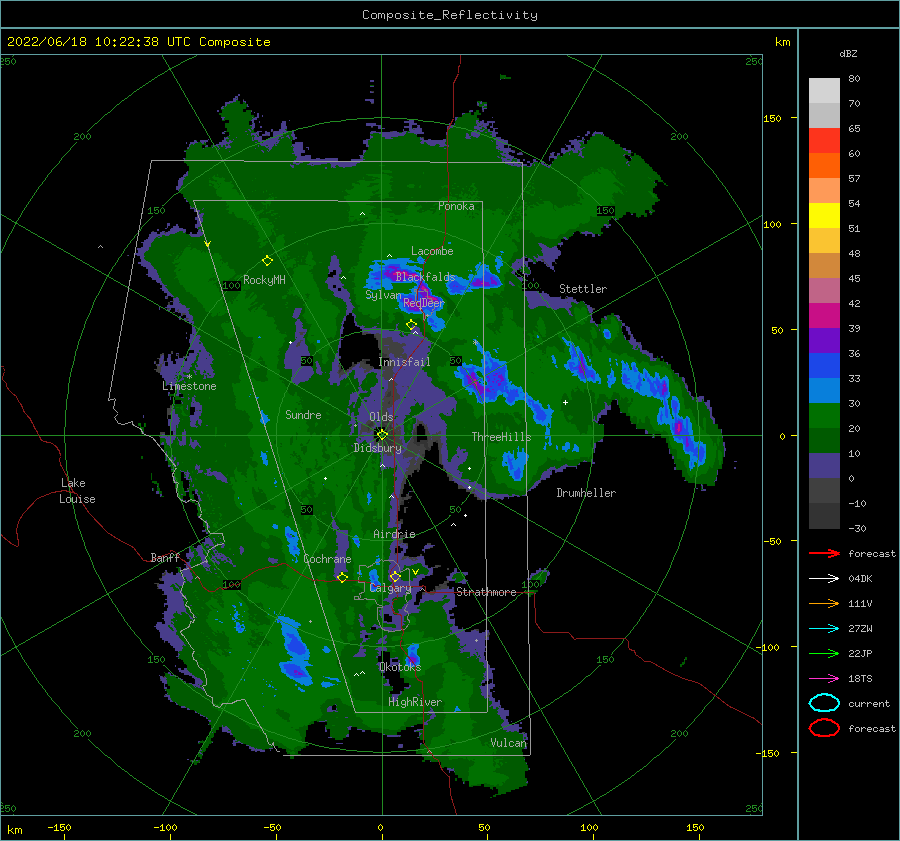
Task: Pick the slate purple 0–10 dBZ swatch
Action: point(824,466)
